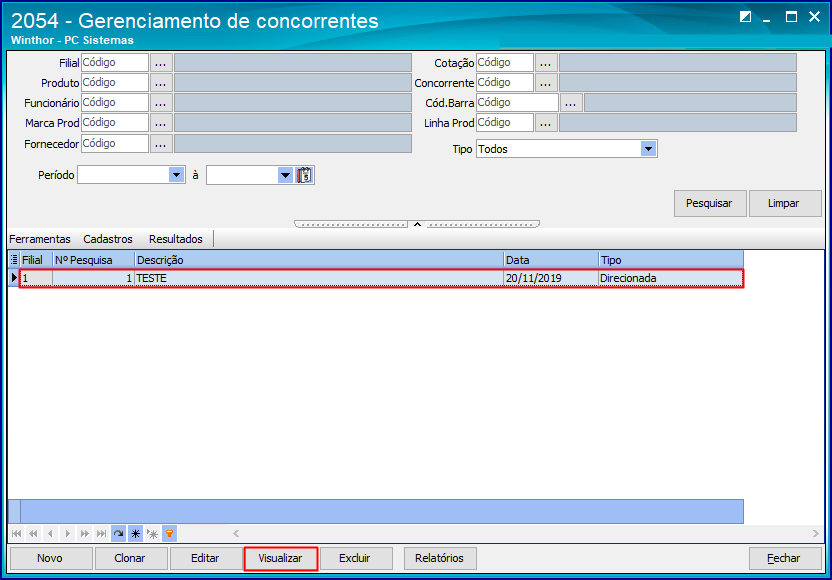Screen dimensions: 832x580
Task: Click the Fechar button
Action: tap(784, 558)
